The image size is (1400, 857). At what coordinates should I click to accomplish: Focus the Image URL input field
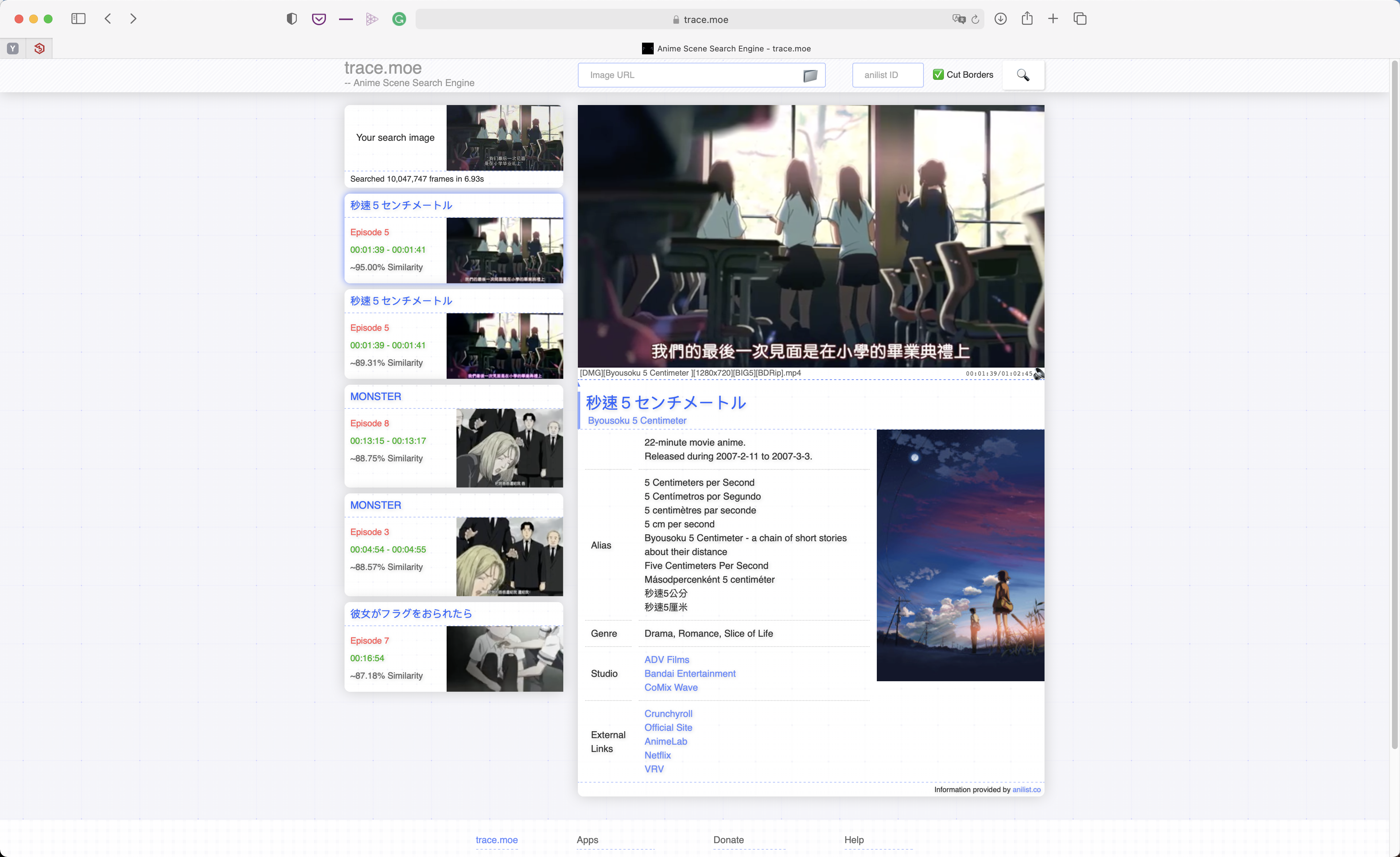[x=701, y=75]
